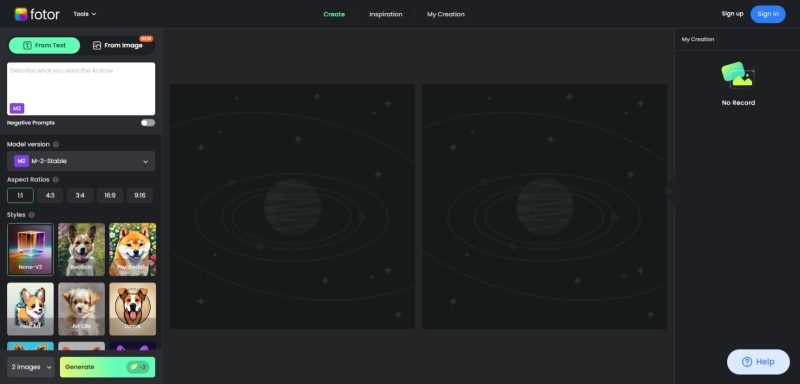The width and height of the screenshot is (800, 384).
Task: Collapse the My Creation side panel arrow
Action: [x=670, y=191]
